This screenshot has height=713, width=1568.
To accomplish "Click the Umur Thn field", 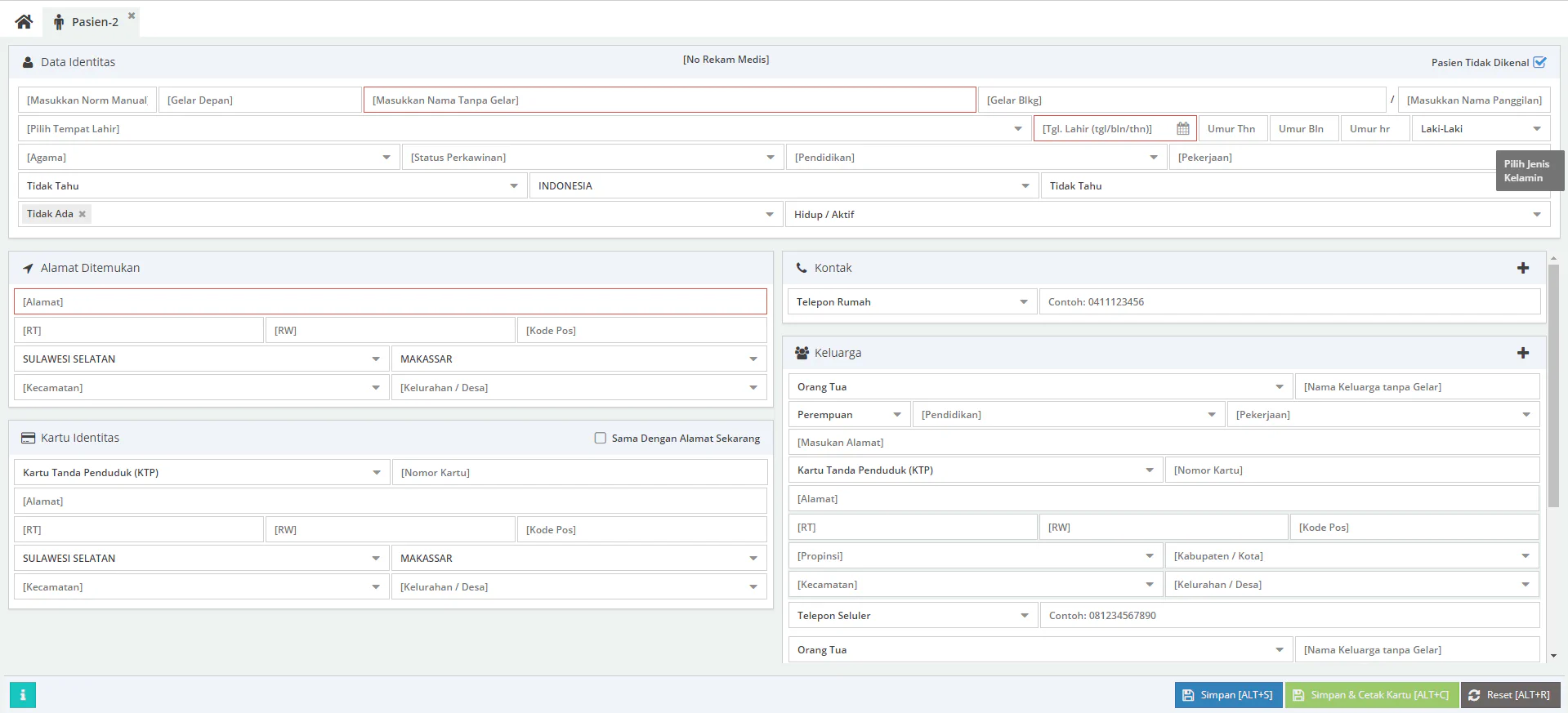I will click(x=1233, y=128).
